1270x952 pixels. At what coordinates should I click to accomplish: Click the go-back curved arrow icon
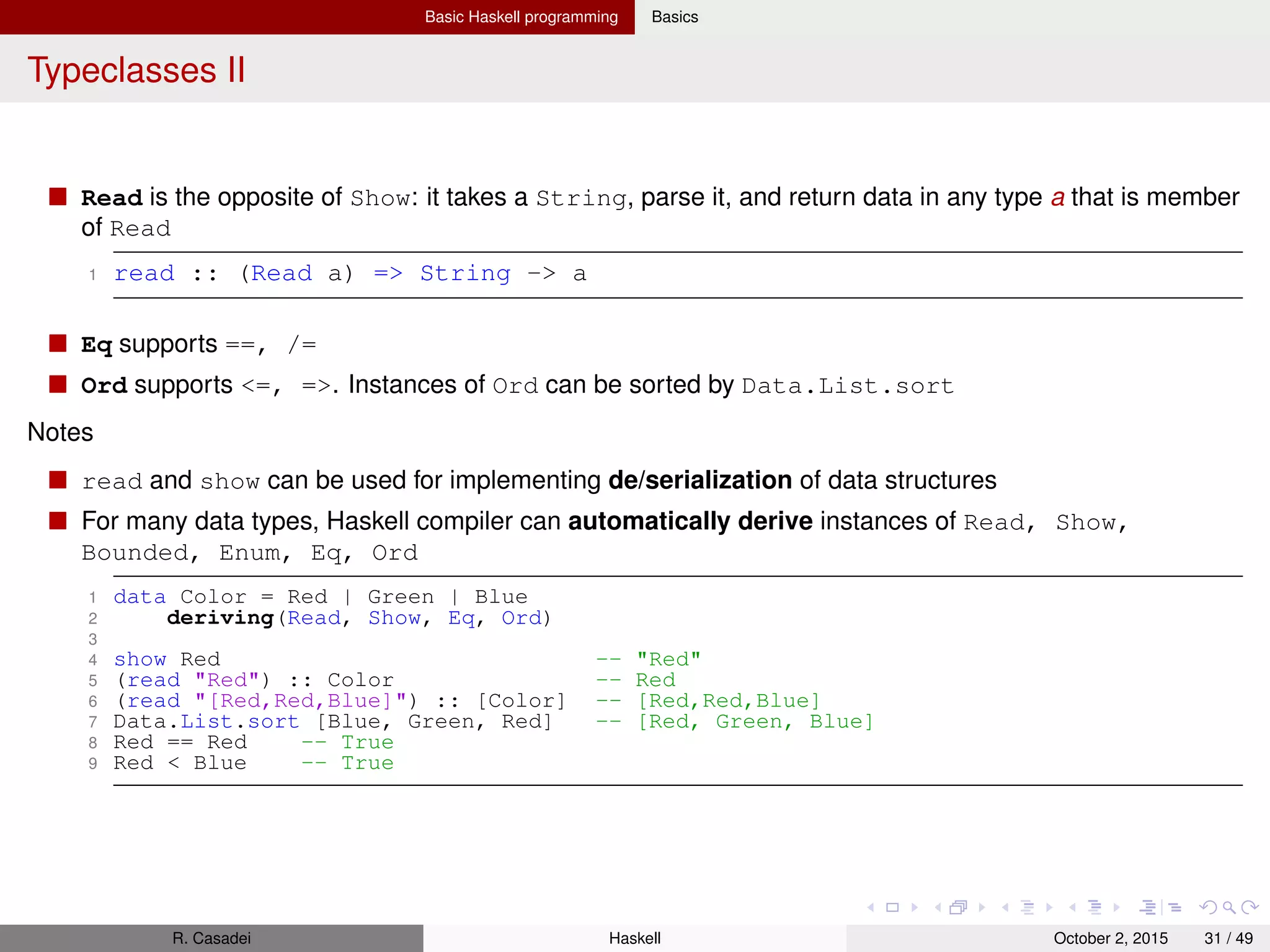[1208, 907]
